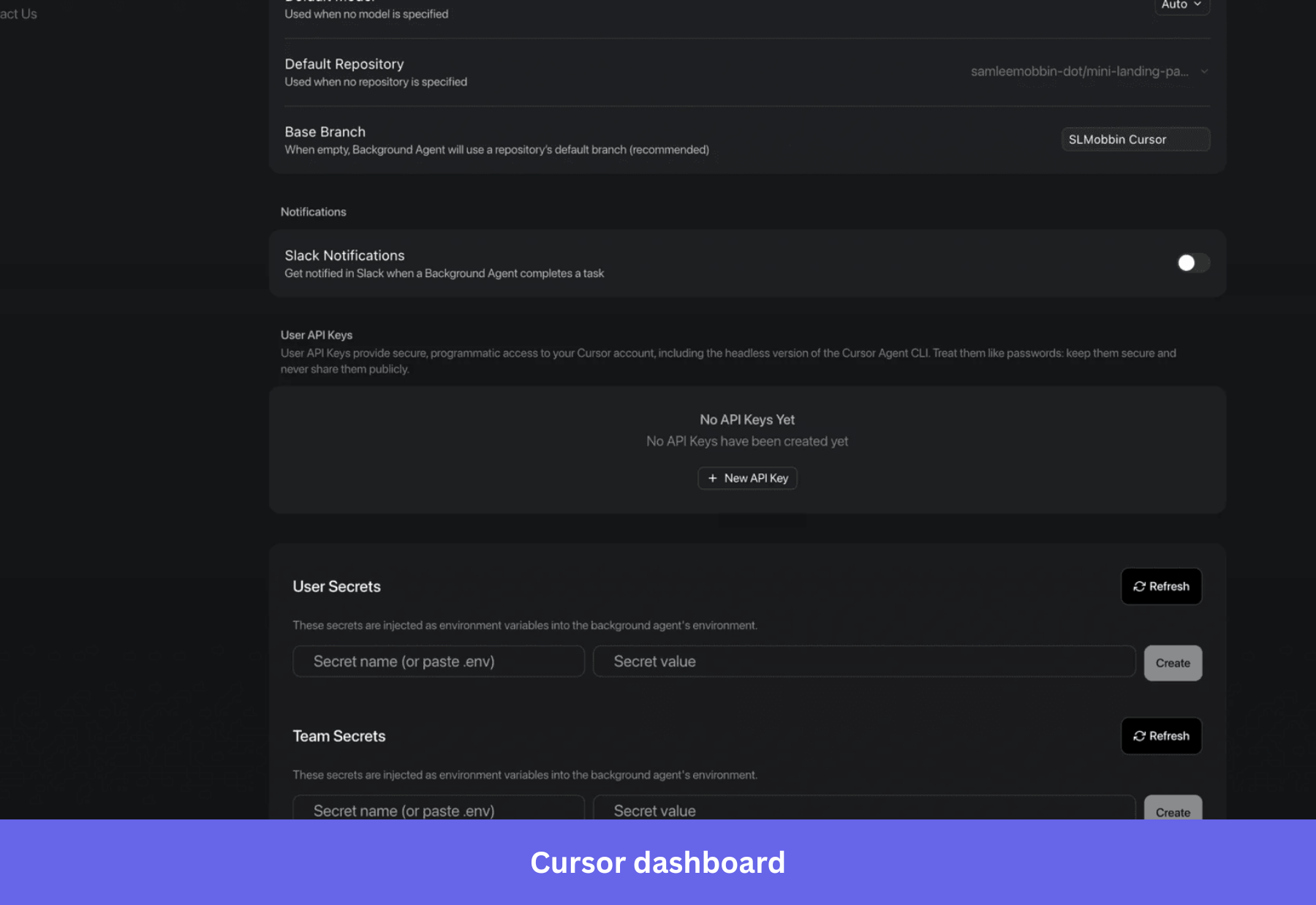Click 'No API Keys have been created yet' text
The image size is (1316, 905).
pyautogui.click(x=747, y=442)
